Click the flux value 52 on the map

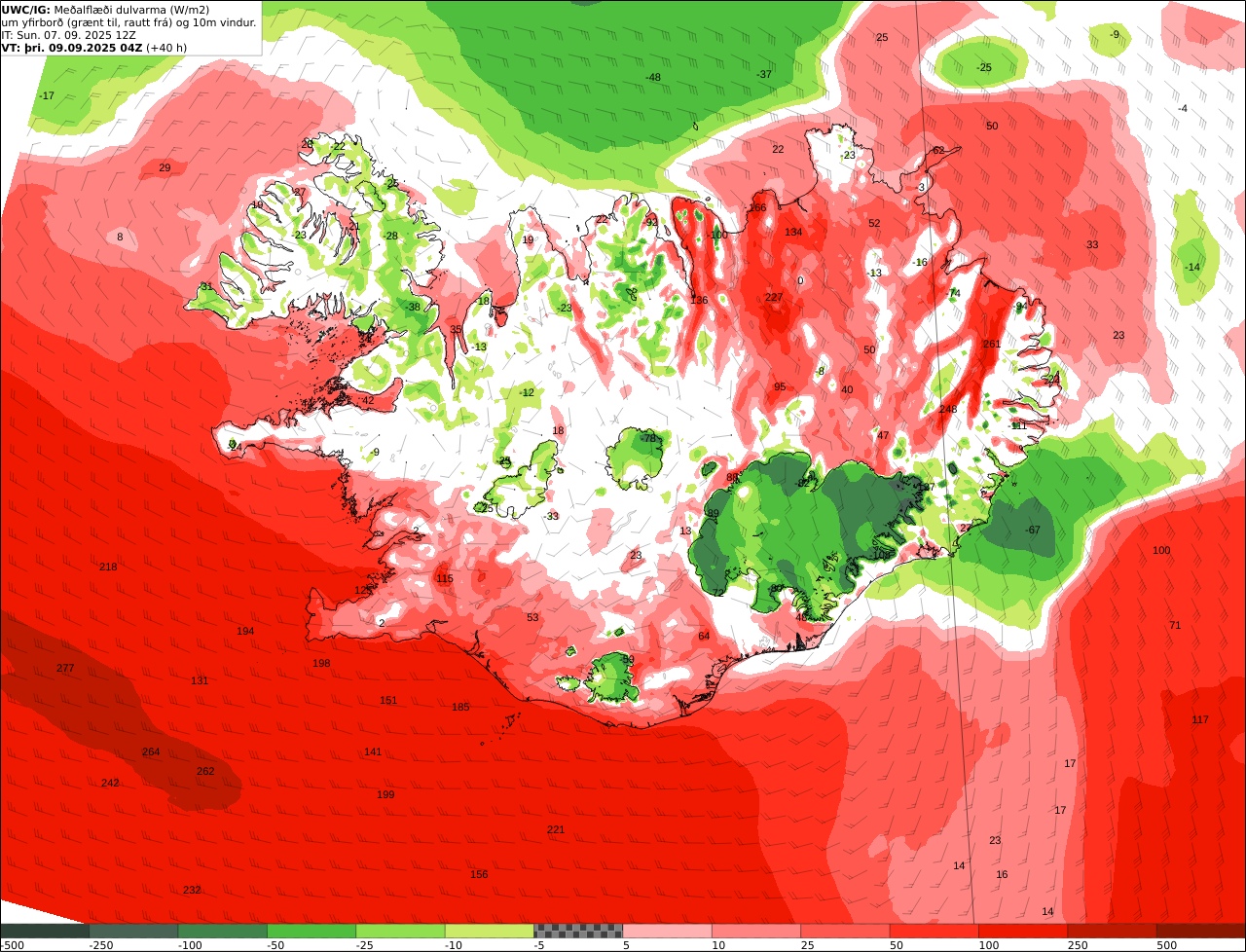(874, 224)
